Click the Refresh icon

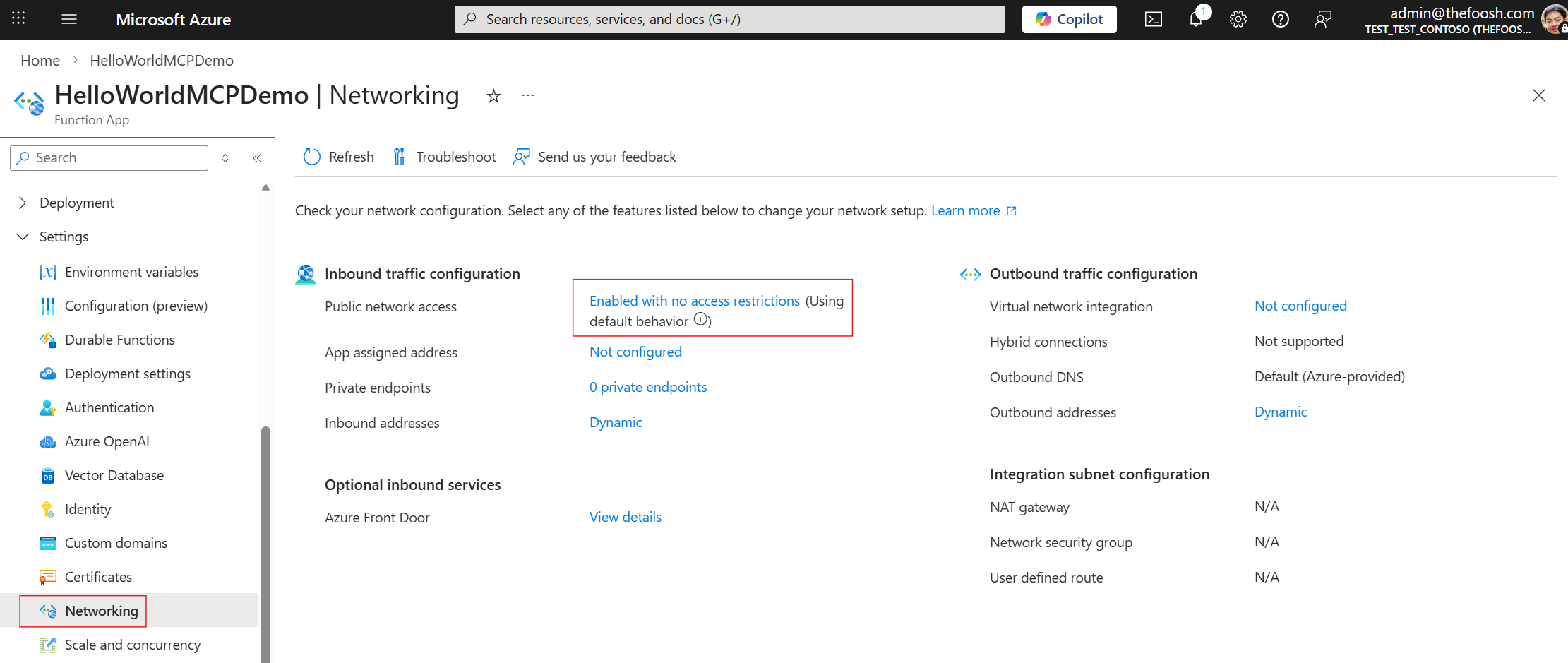tap(312, 157)
